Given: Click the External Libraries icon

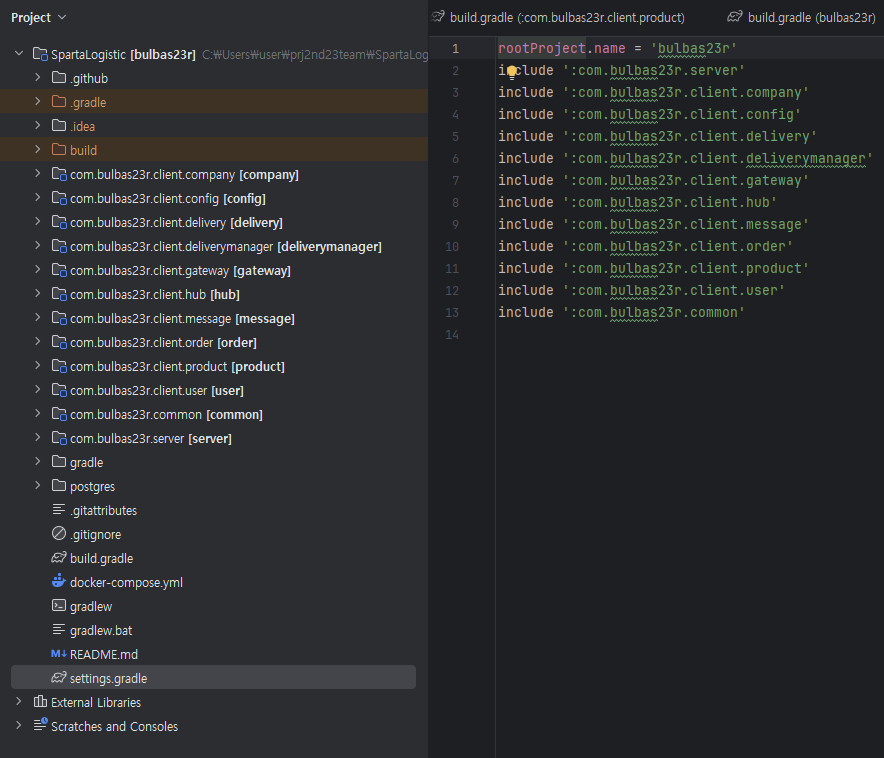Looking at the screenshot, I should (x=40, y=702).
